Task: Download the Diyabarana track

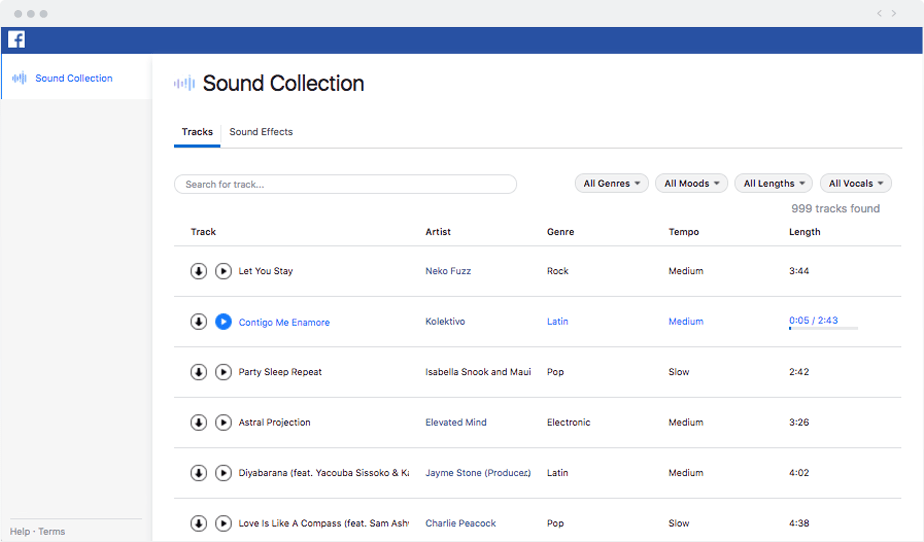Action: pyautogui.click(x=199, y=472)
